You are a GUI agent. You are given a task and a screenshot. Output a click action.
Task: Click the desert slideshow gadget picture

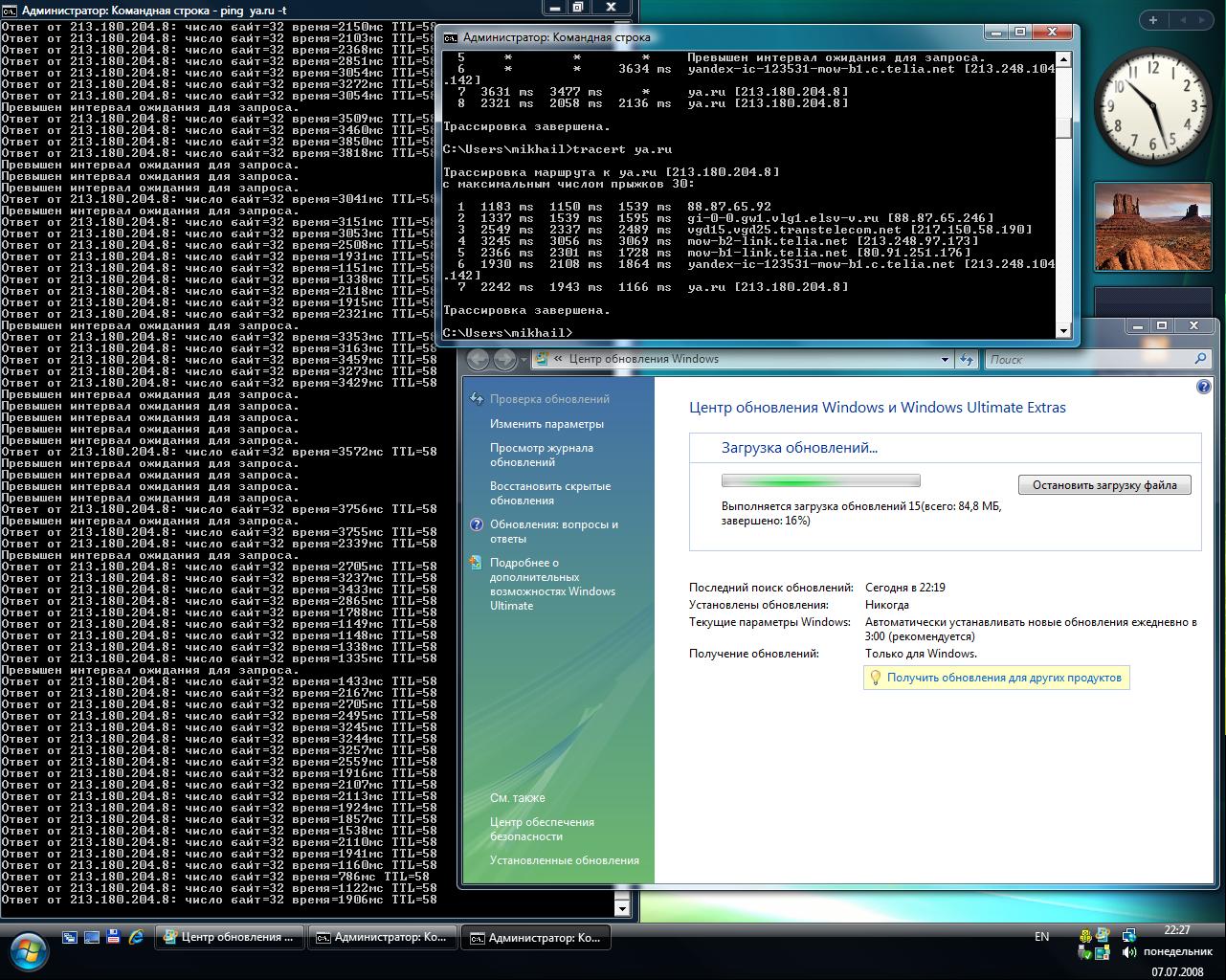pos(1152,228)
